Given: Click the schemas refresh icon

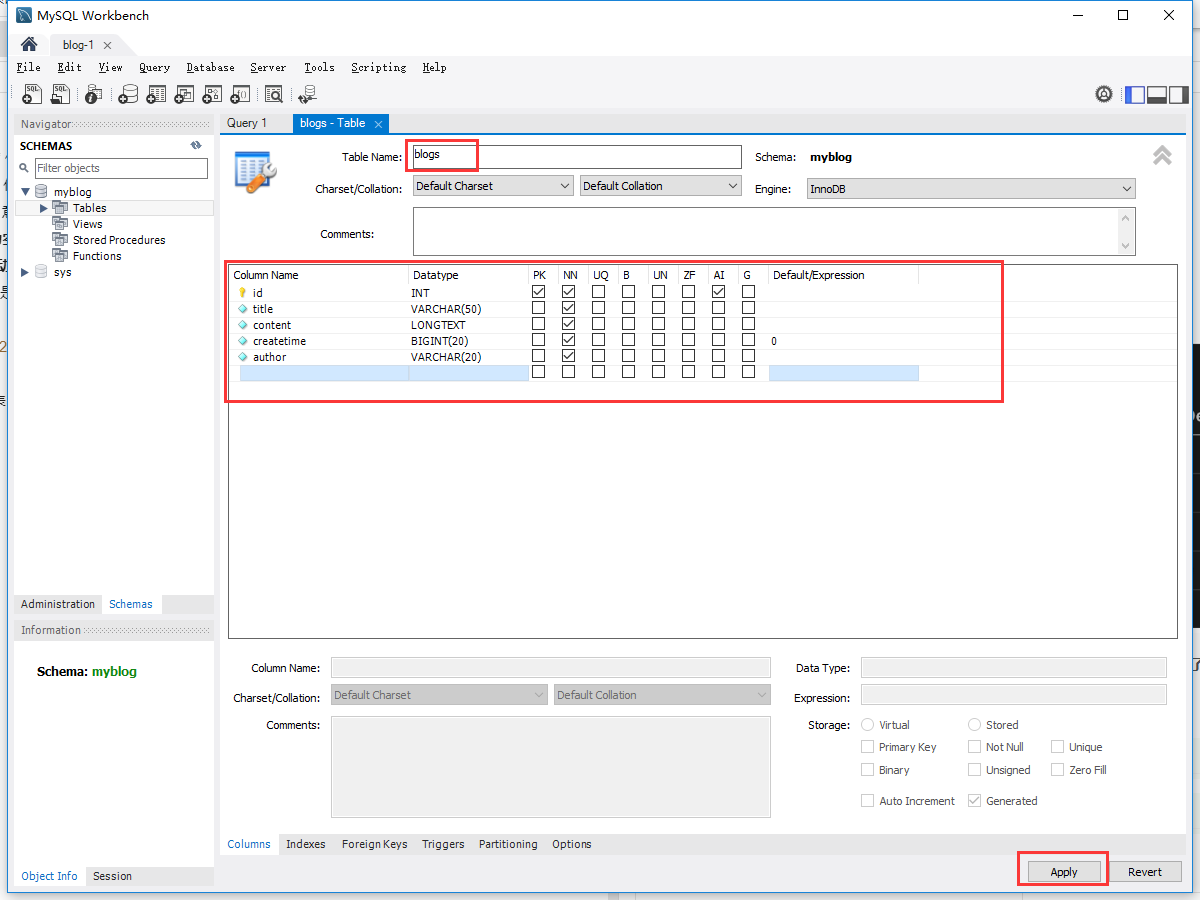Looking at the screenshot, I should point(197,146).
